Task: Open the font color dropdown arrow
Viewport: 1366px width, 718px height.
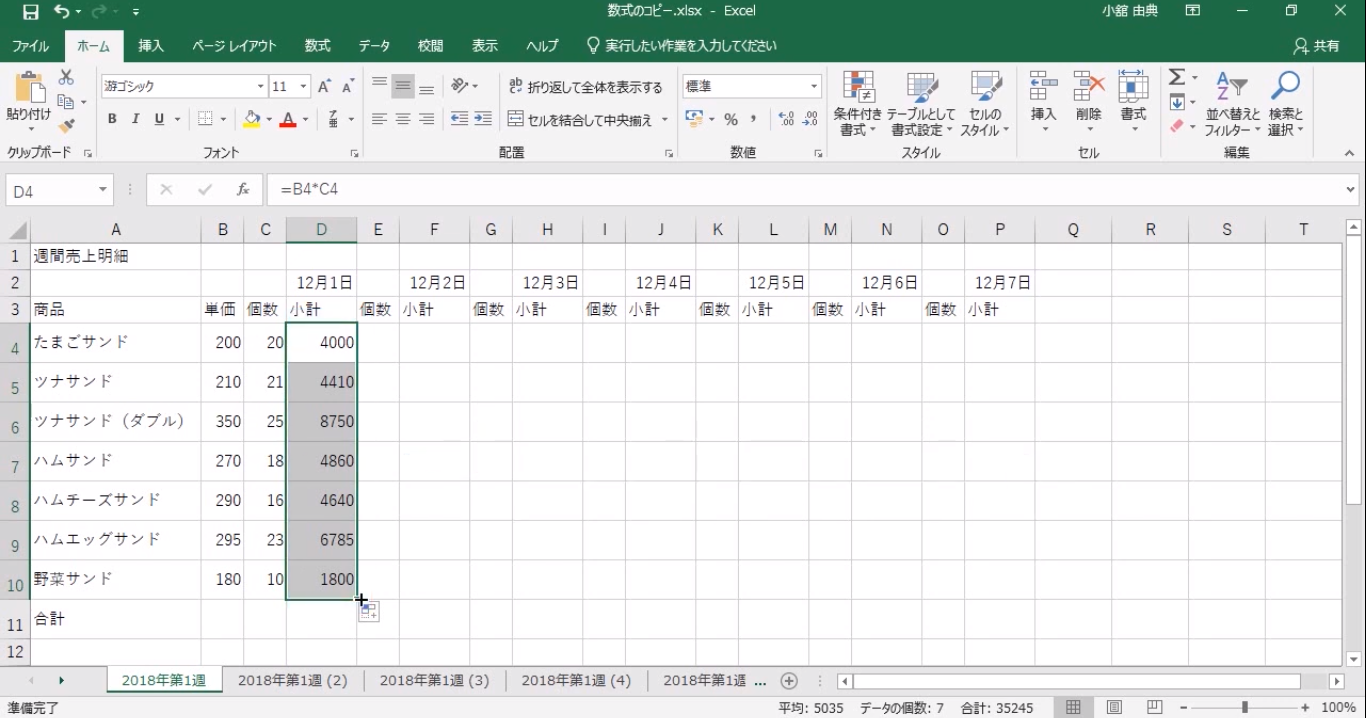Action: pyautogui.click(x=305, y=119)
